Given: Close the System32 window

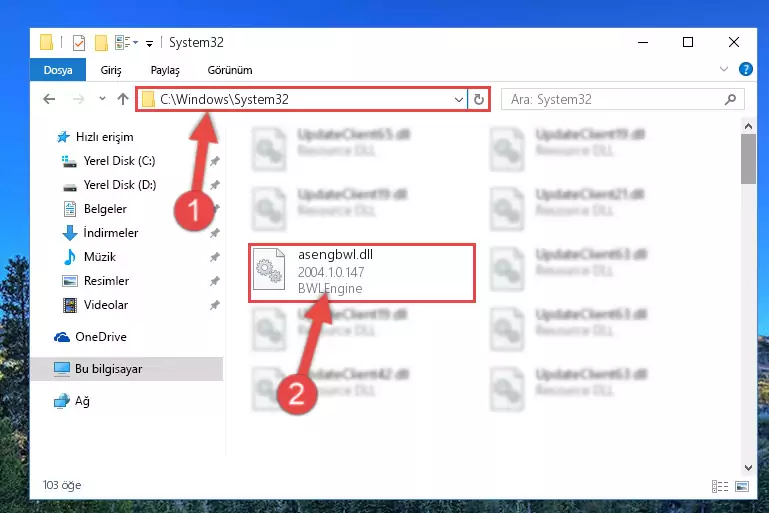Looking at the screenshot, I should [x=734, y=43].
